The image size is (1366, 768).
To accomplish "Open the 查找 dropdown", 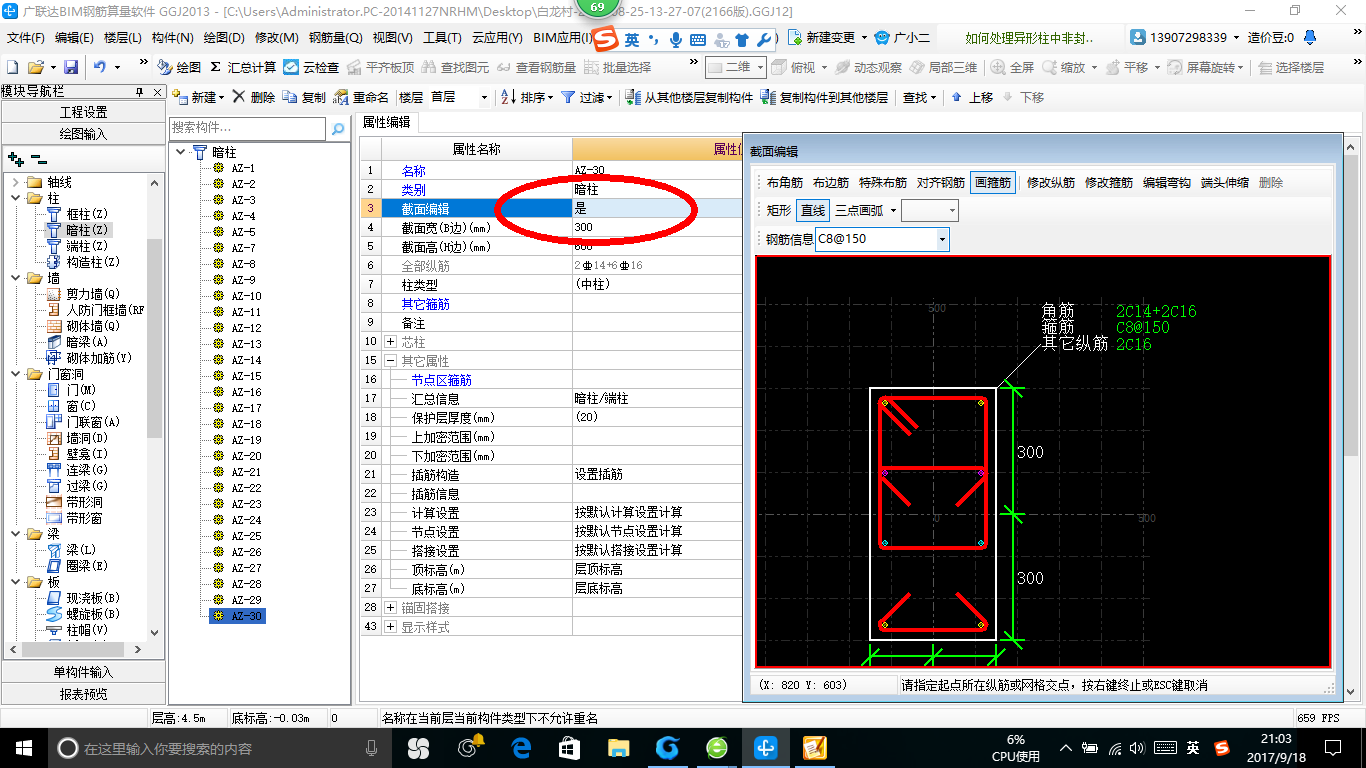I will [919, 97].
